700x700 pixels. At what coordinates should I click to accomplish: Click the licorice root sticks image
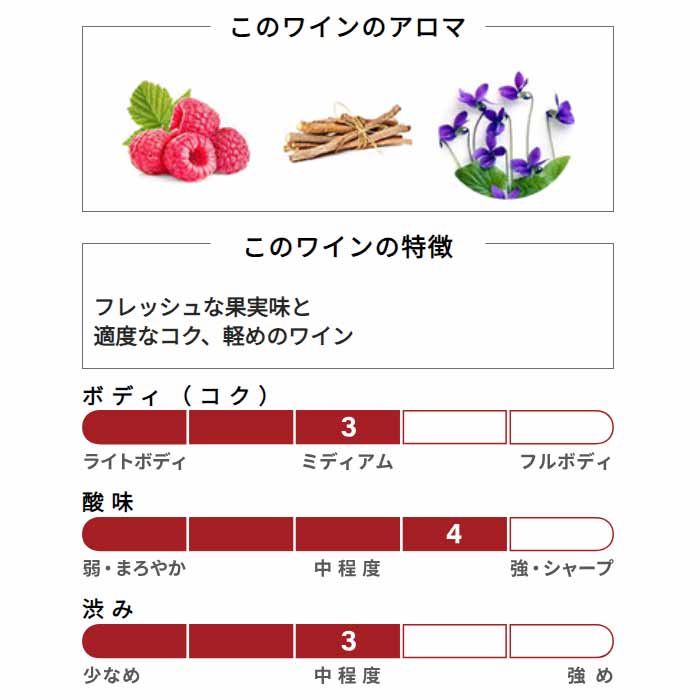[x=348, y=132]
